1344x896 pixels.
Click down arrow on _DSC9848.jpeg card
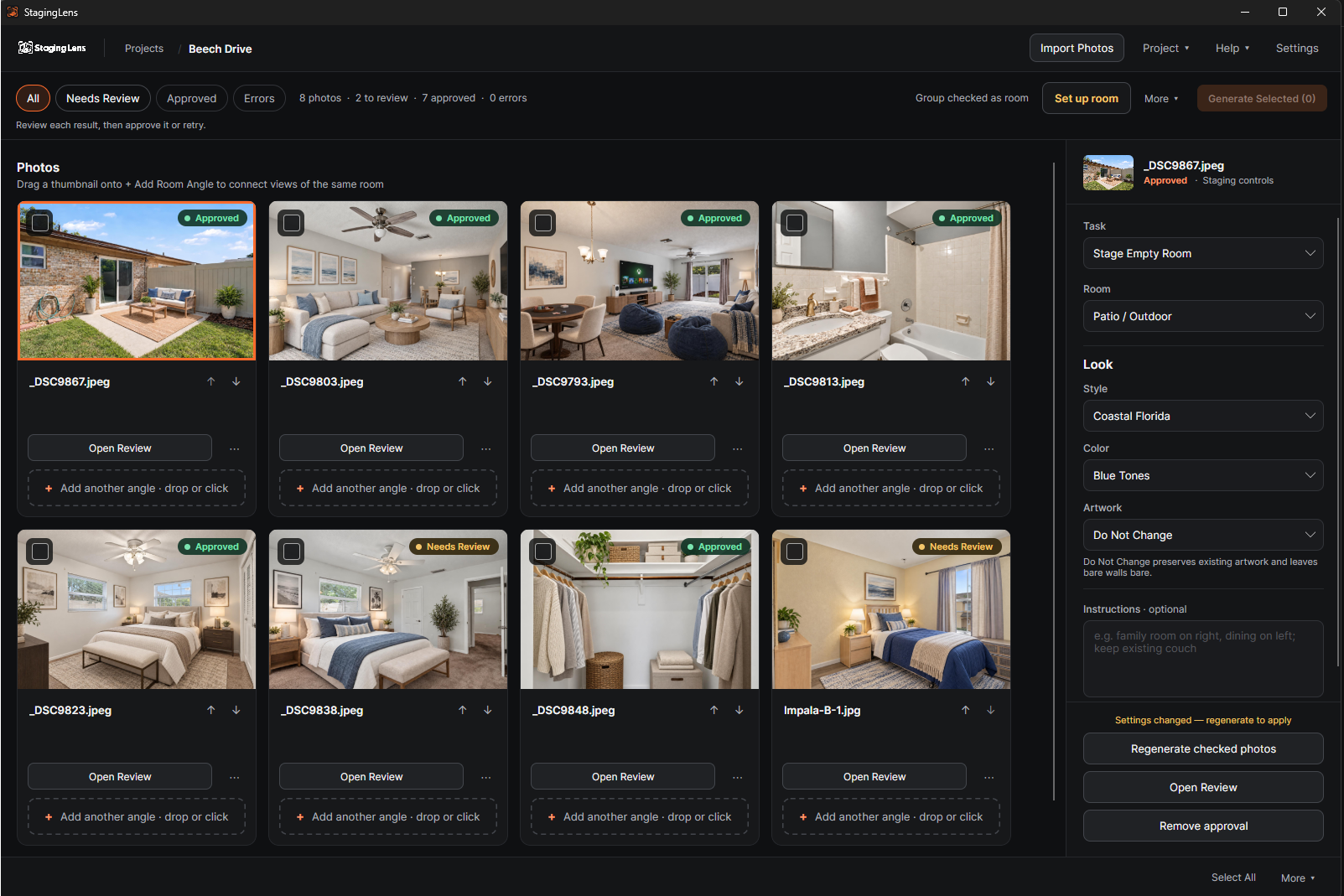(739, 710)
